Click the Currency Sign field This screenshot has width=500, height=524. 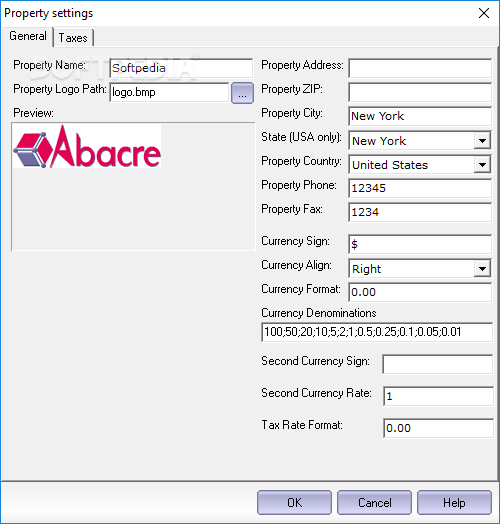[x=420, y=244]
